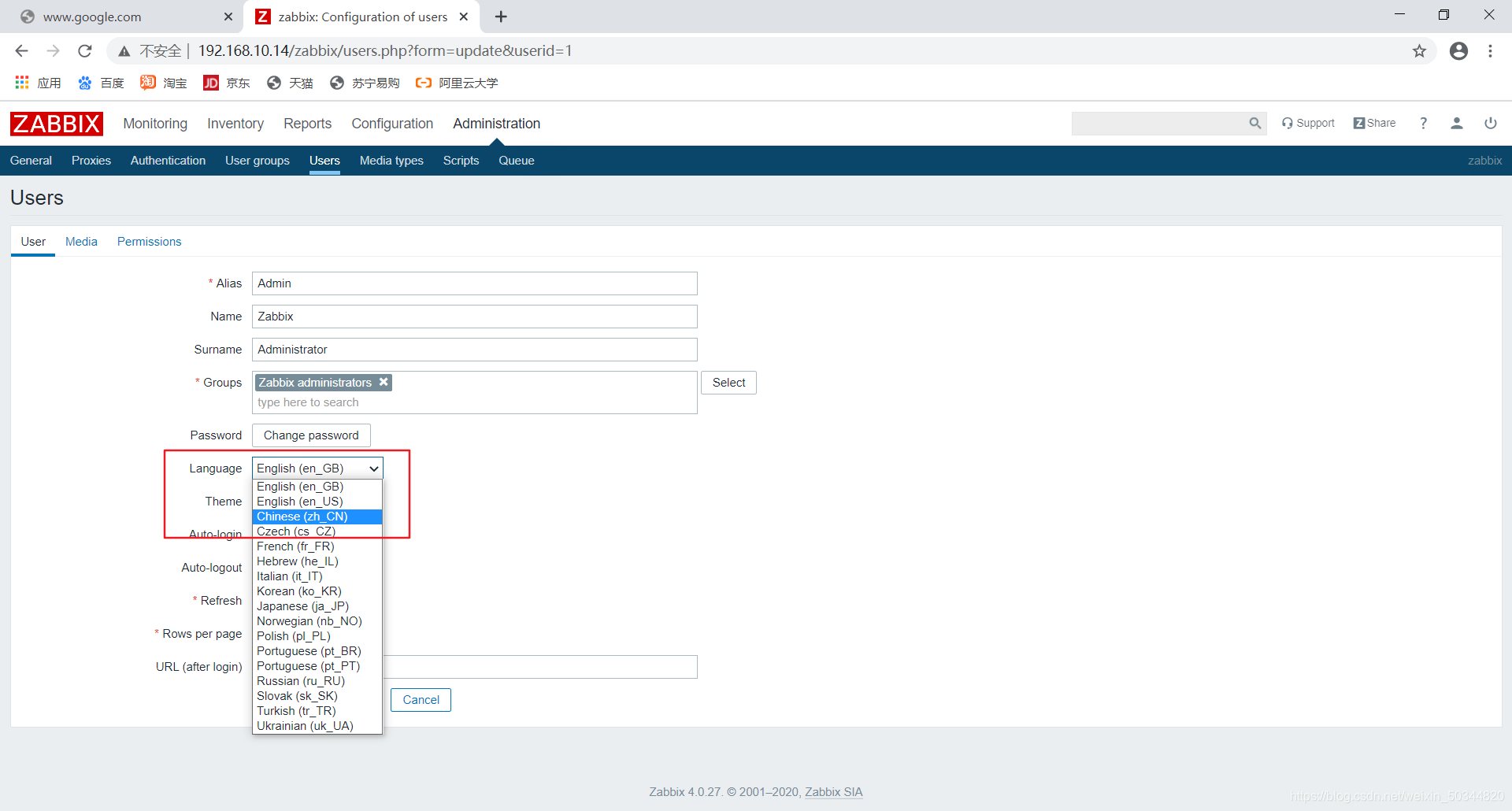
Task: Select Korean (ko_KR) language option
Action: click(317, 591)
